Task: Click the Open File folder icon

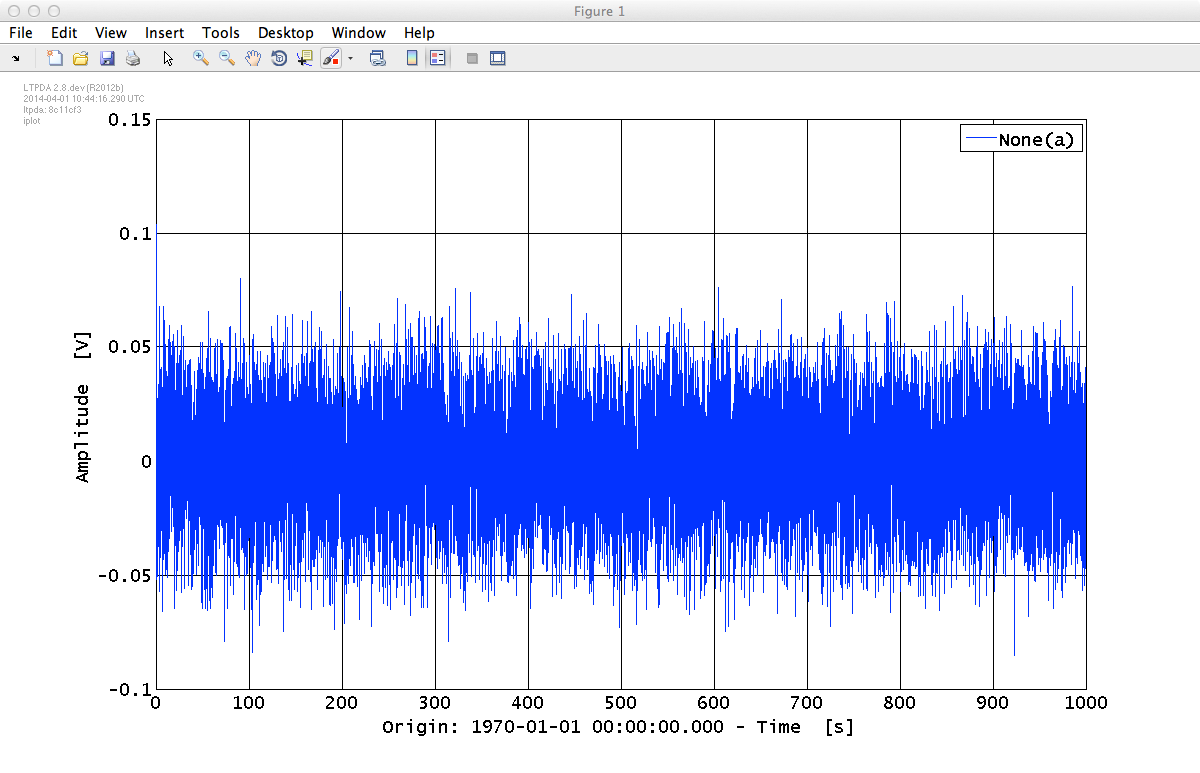Action: [x=81, y=59]
